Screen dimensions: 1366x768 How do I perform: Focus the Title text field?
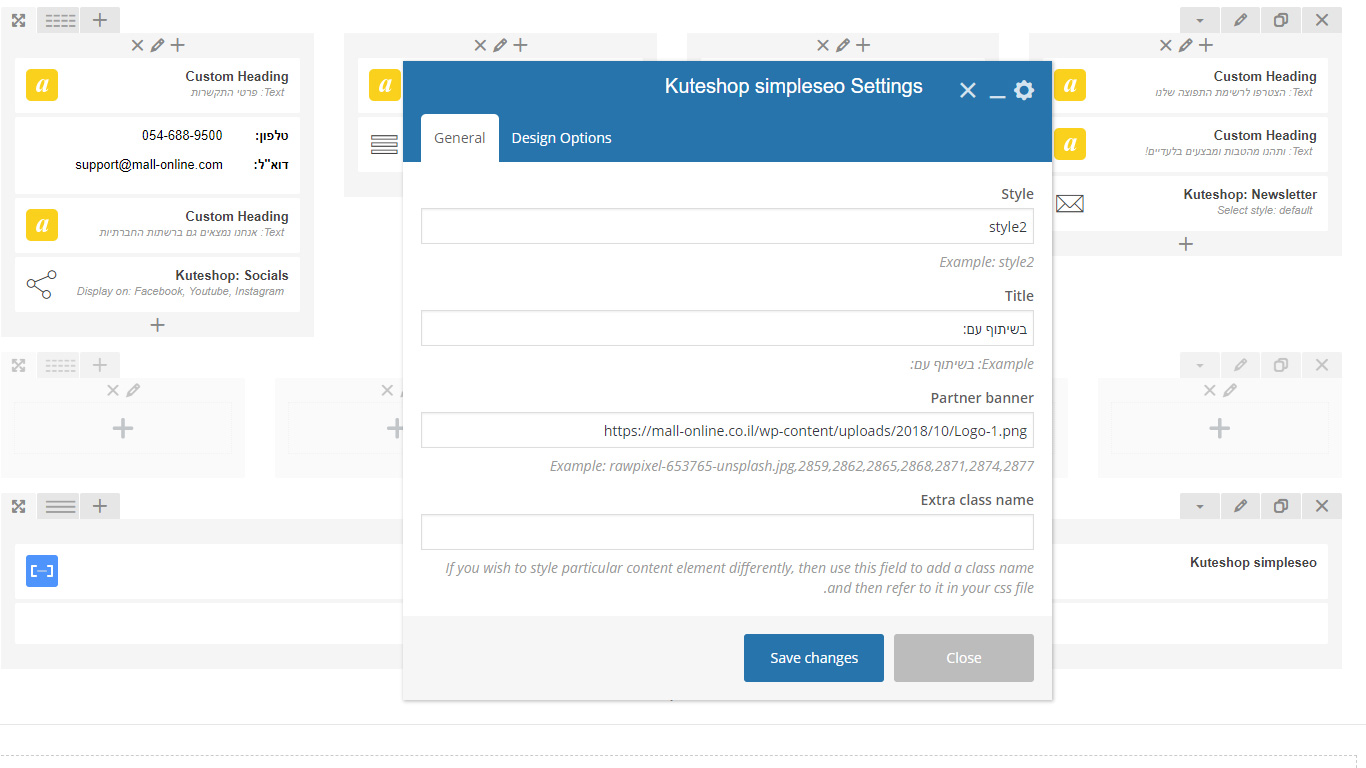tap(727, 328)
